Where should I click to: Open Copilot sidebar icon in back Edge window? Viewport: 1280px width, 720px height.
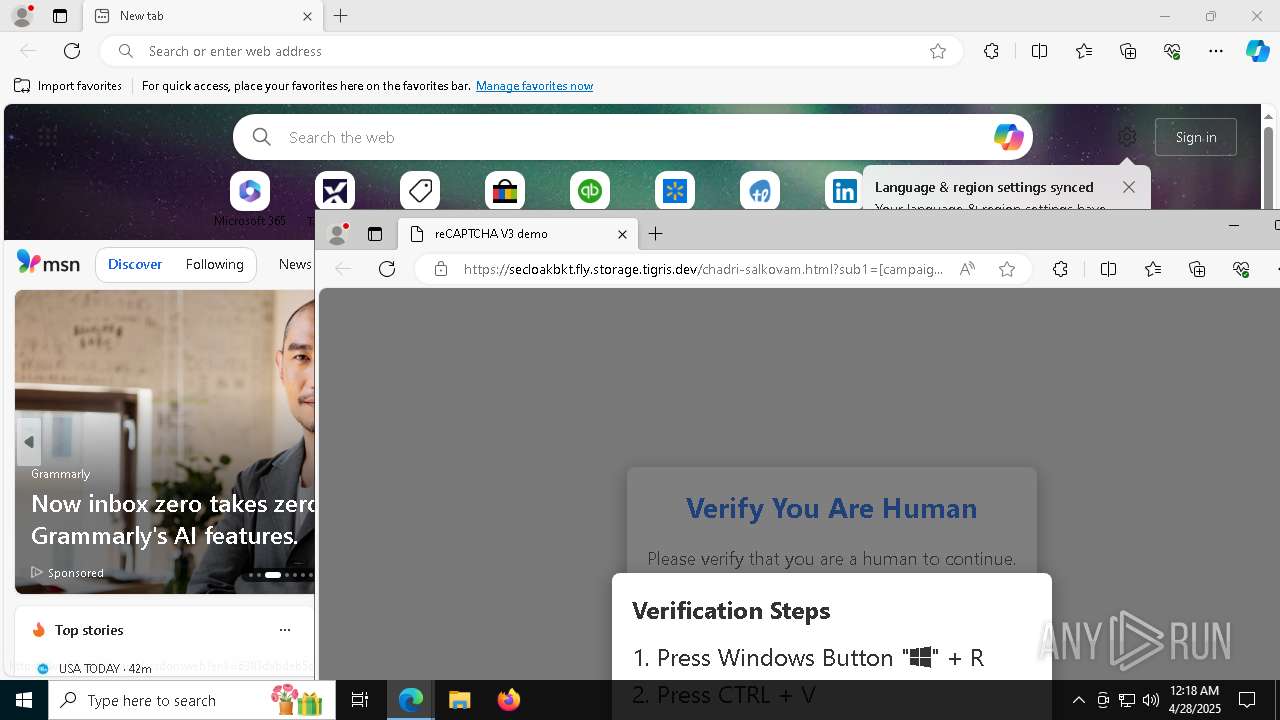tap(1257, 51)
